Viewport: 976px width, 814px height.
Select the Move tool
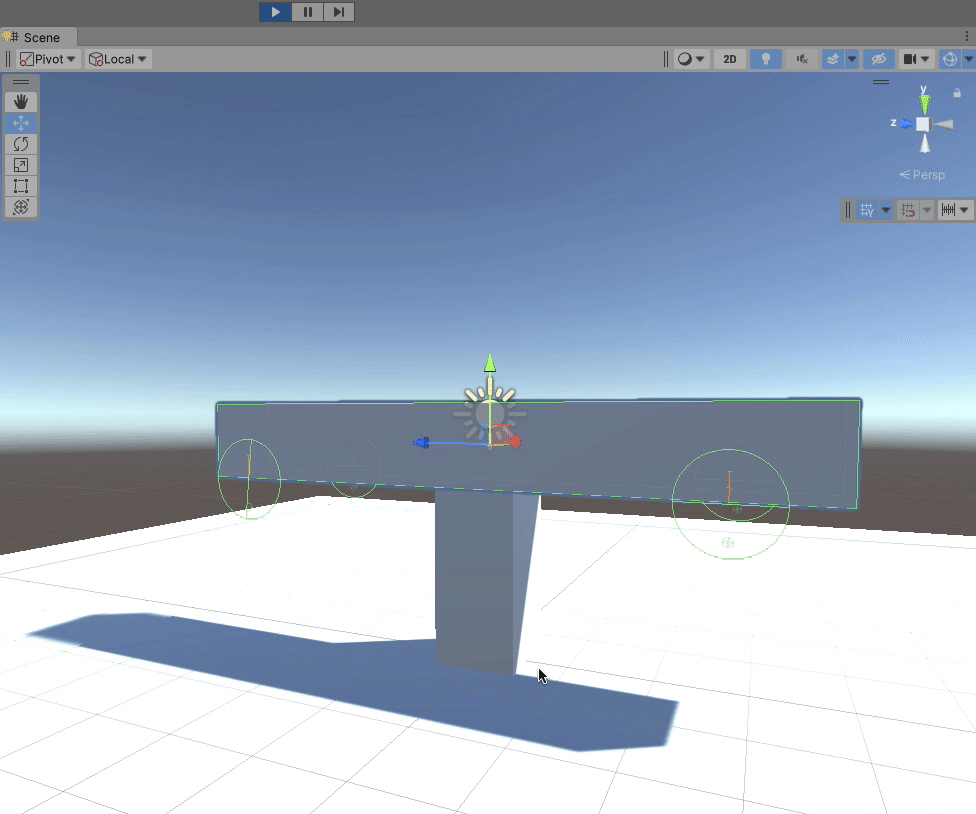(x=20, y=122)
